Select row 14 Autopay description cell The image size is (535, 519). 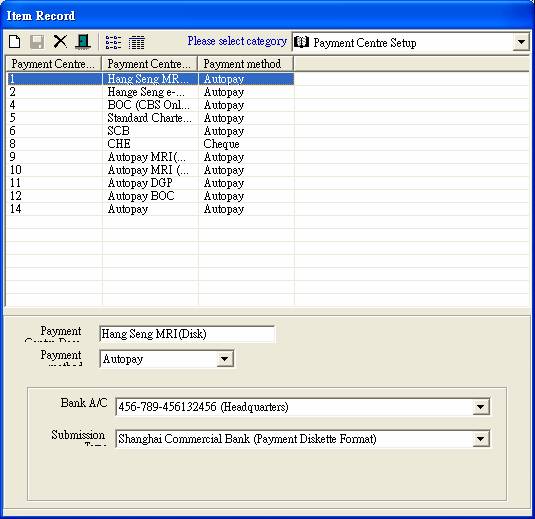(150, 209)
